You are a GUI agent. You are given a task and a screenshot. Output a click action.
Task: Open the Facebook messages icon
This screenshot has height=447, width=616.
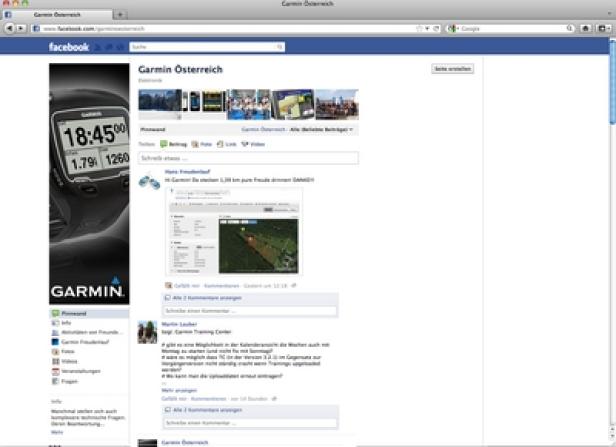[109, 47]
